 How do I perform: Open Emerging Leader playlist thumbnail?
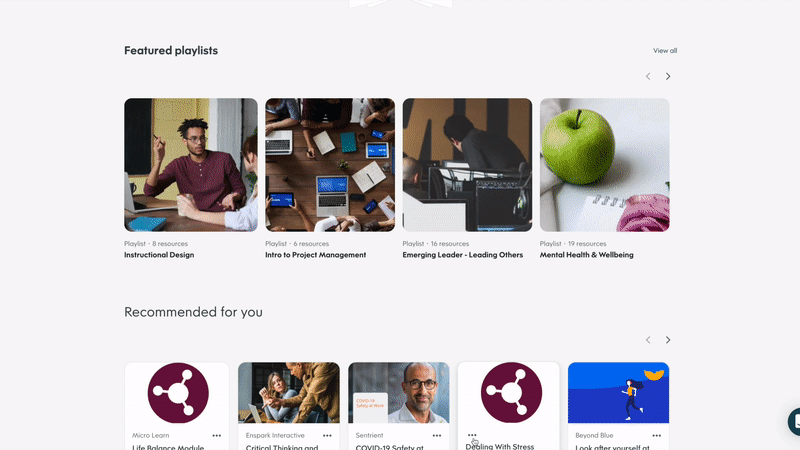click(467, 165)
